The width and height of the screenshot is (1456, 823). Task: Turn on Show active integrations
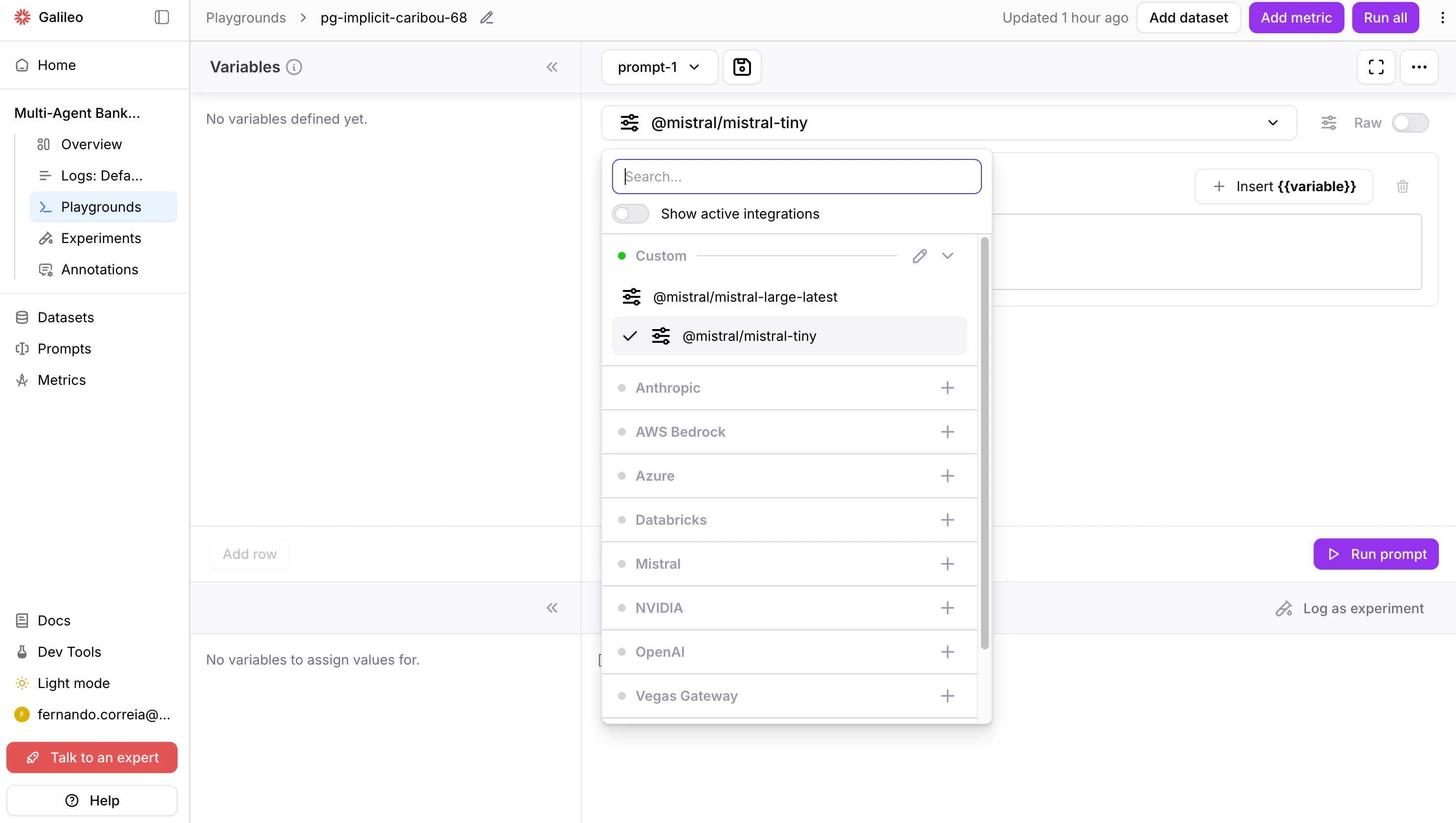[630, 214]
